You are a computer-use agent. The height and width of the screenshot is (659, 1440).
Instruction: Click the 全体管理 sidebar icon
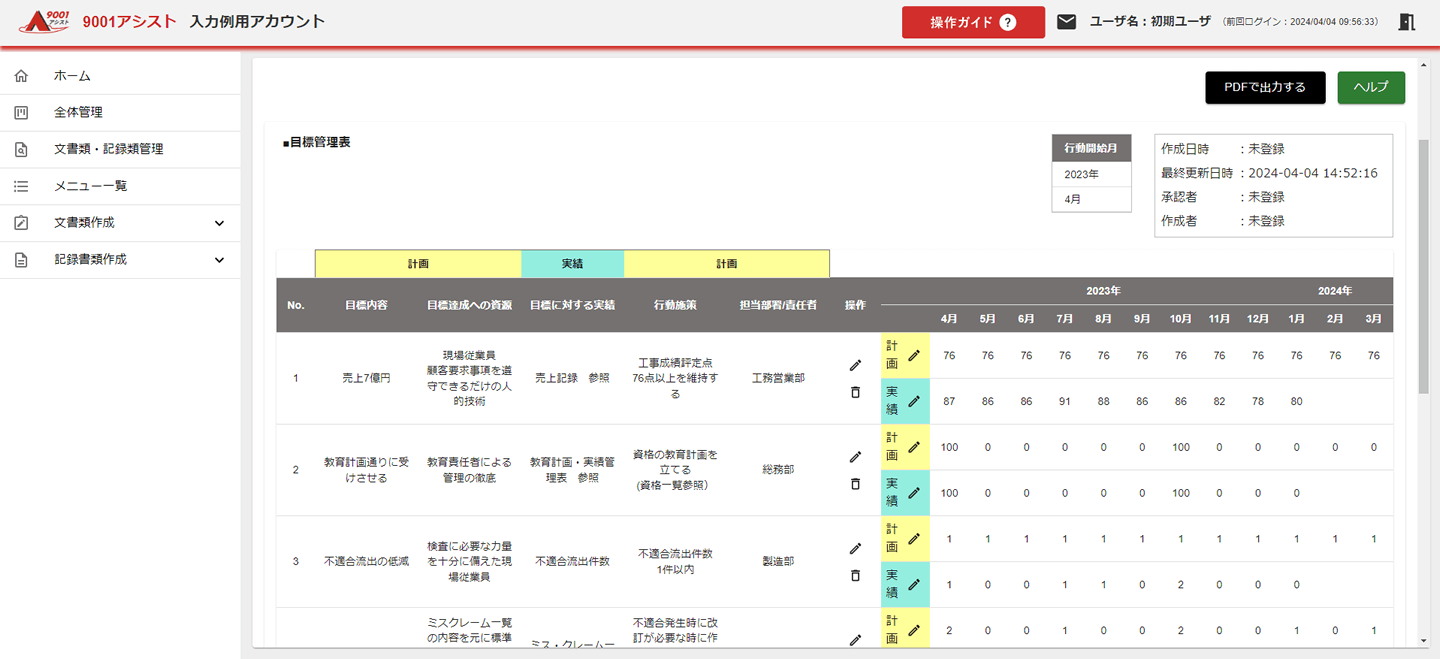click(22, 113)
